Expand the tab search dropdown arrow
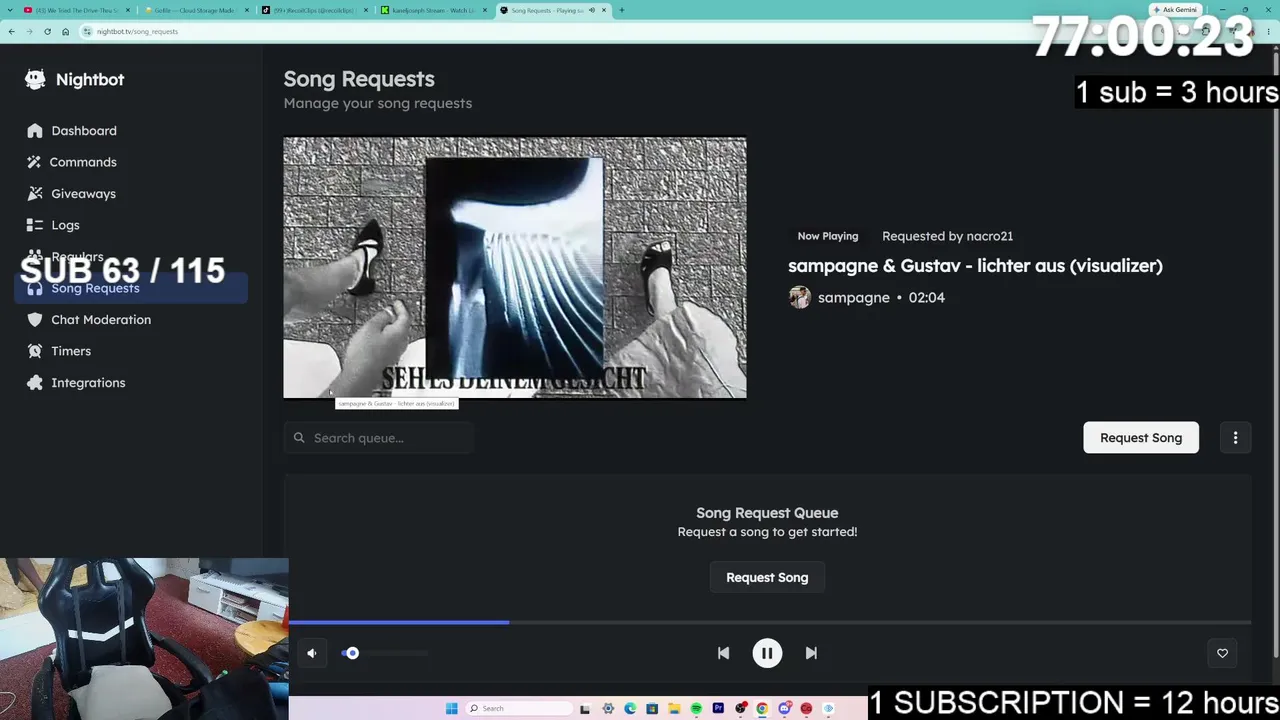The image size is (1280, 720). click(11, 10)
